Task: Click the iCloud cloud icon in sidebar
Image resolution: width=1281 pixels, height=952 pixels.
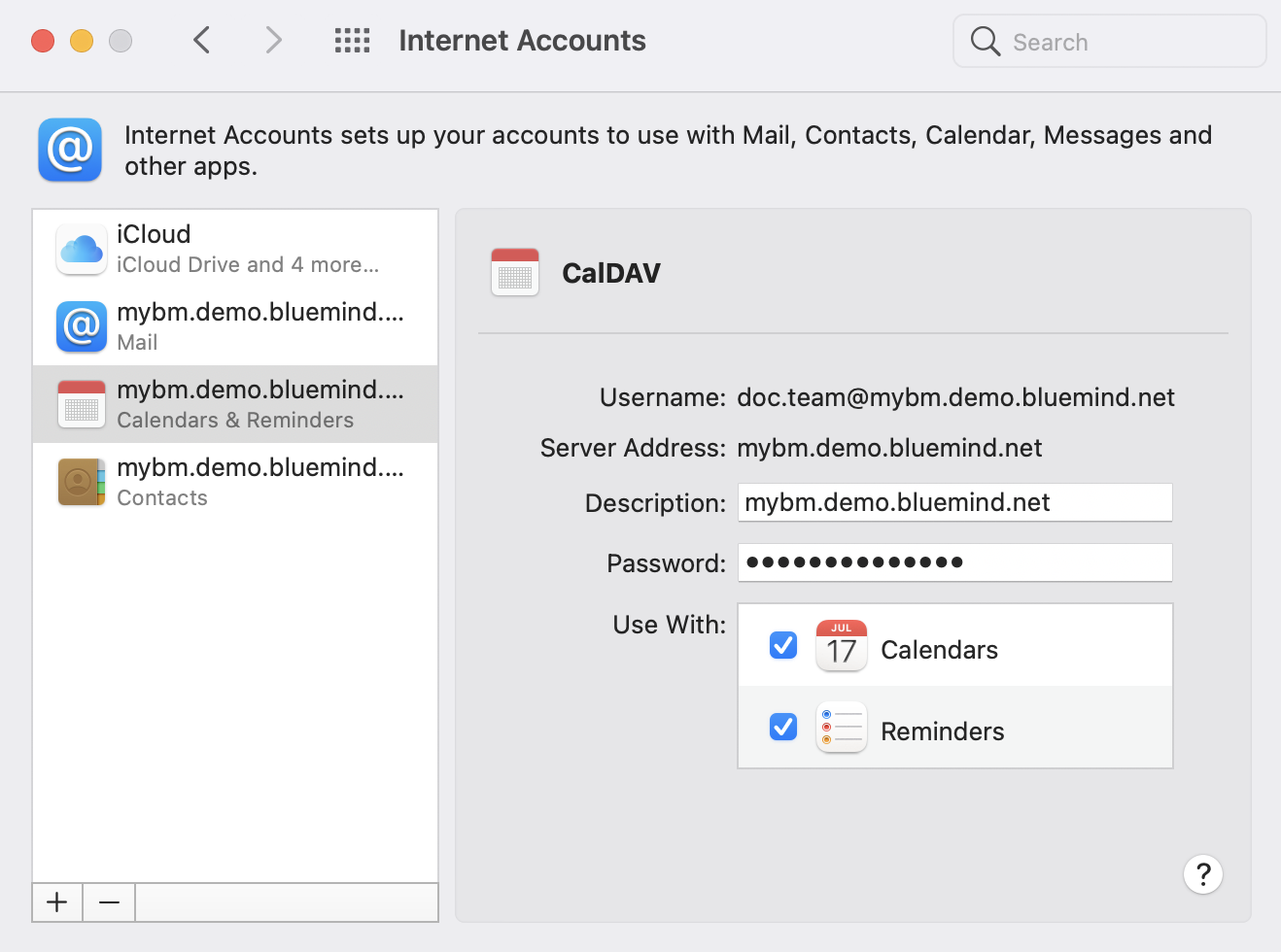Action: (82, 250)
